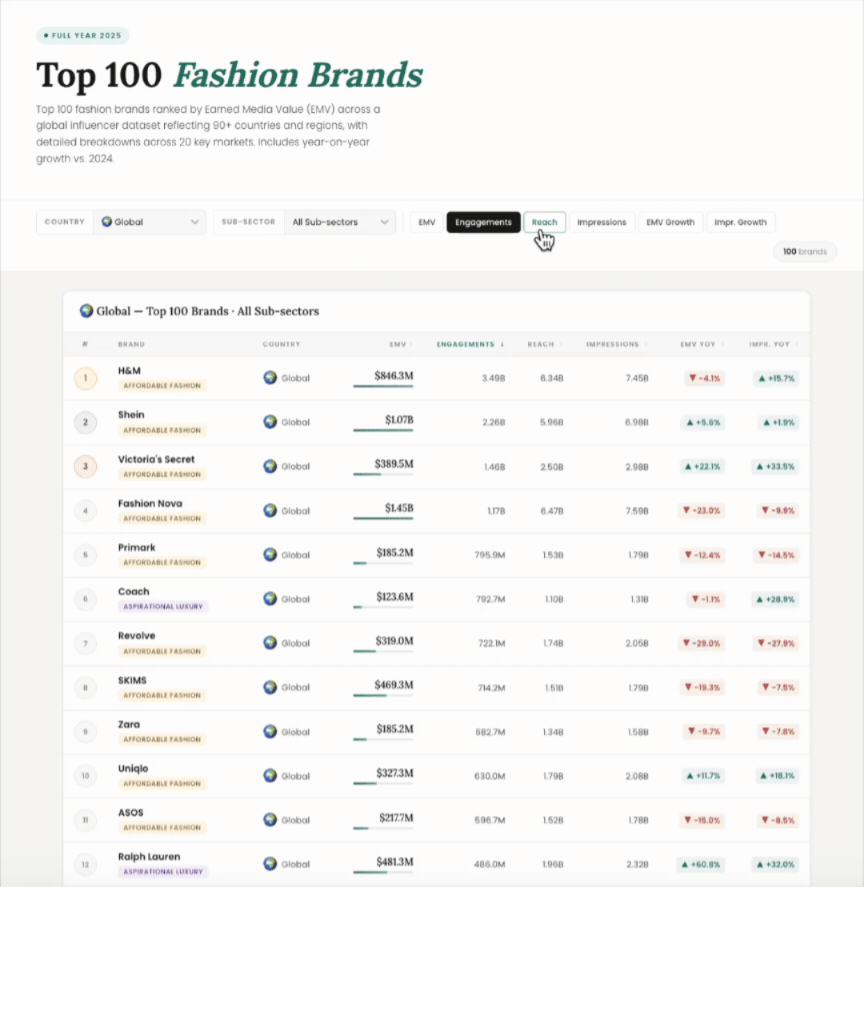Click the globe icon in Uniqlo row
Screen dimensions: 864x1024
270,776
